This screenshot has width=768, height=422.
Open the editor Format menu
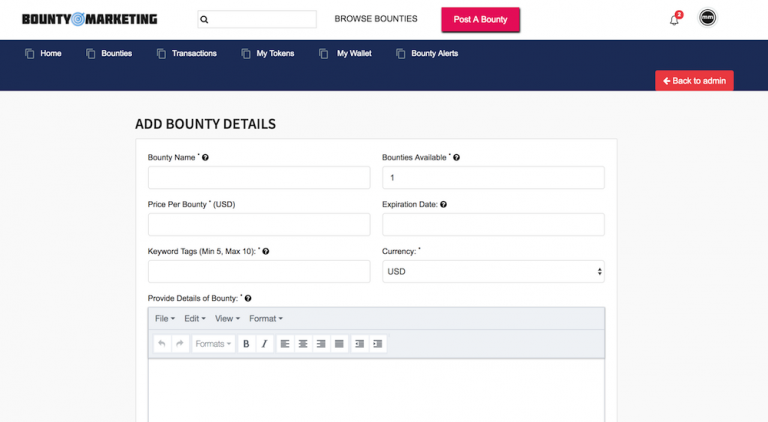point(265,319)
